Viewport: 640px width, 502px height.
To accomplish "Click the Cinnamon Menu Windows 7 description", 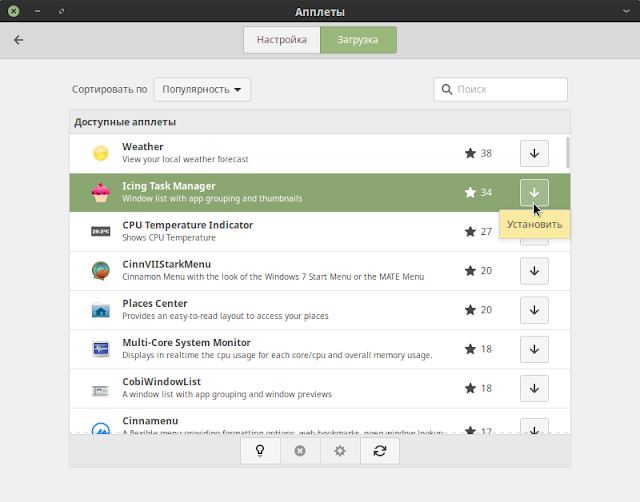I will (x=273, y=277).
